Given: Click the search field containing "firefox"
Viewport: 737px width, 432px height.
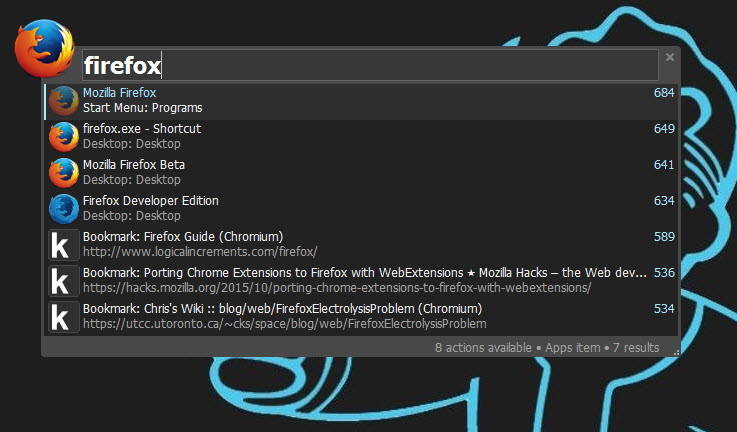Looking at the screenshot, I should (370, 65).
